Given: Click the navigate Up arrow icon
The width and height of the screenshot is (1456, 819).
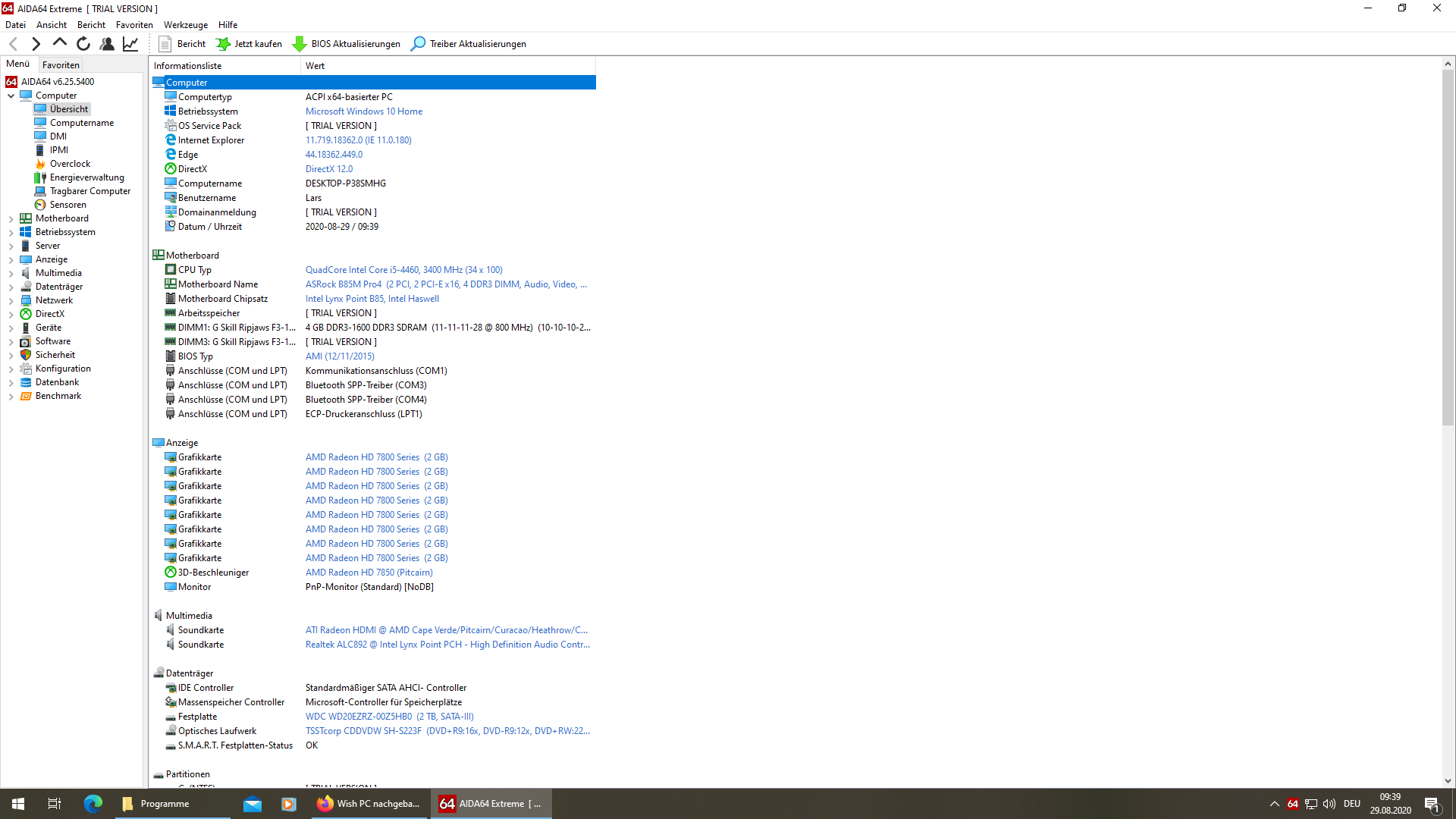Looking at the screenshot, I should coord(60,44).
